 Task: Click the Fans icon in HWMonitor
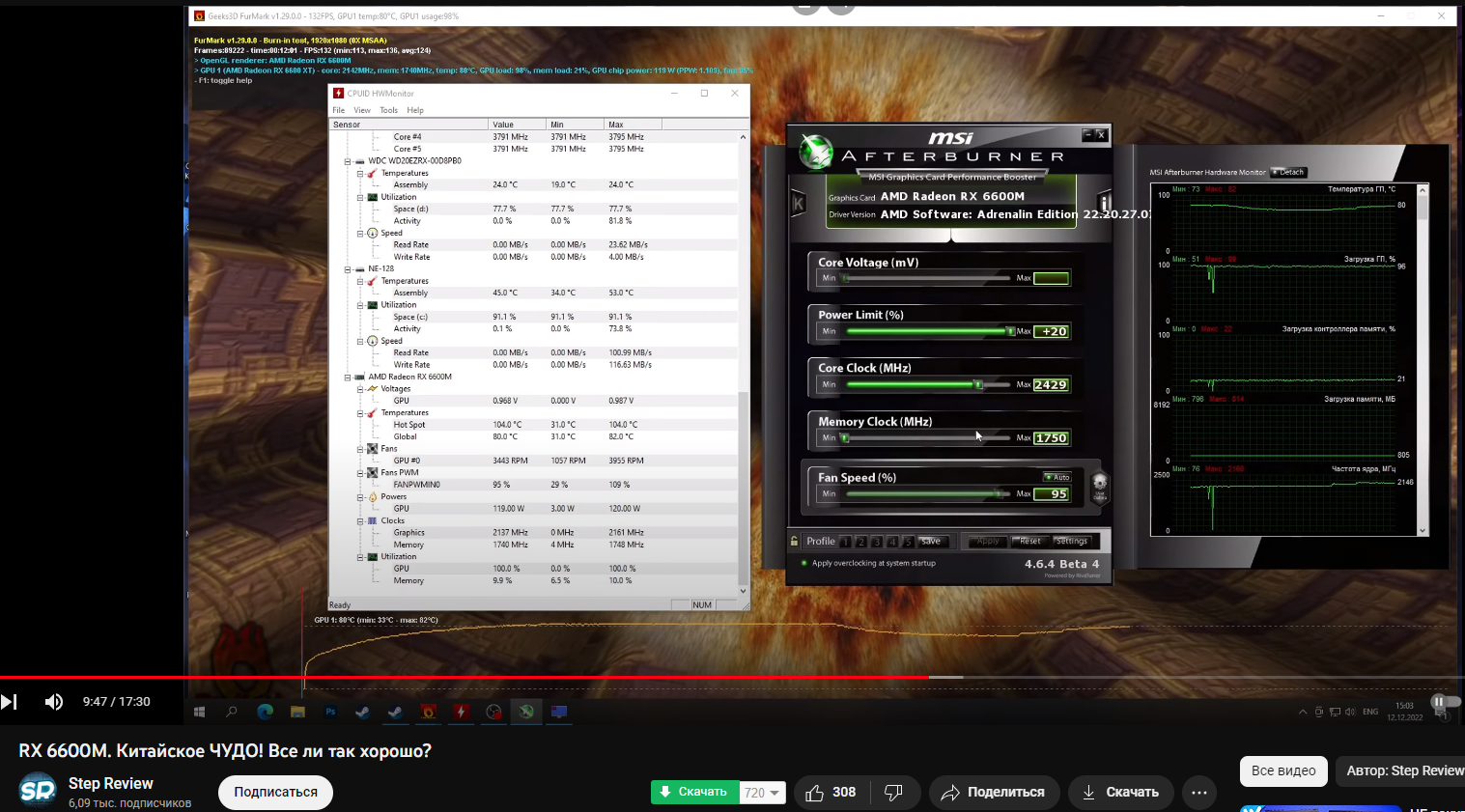(373, 449)
